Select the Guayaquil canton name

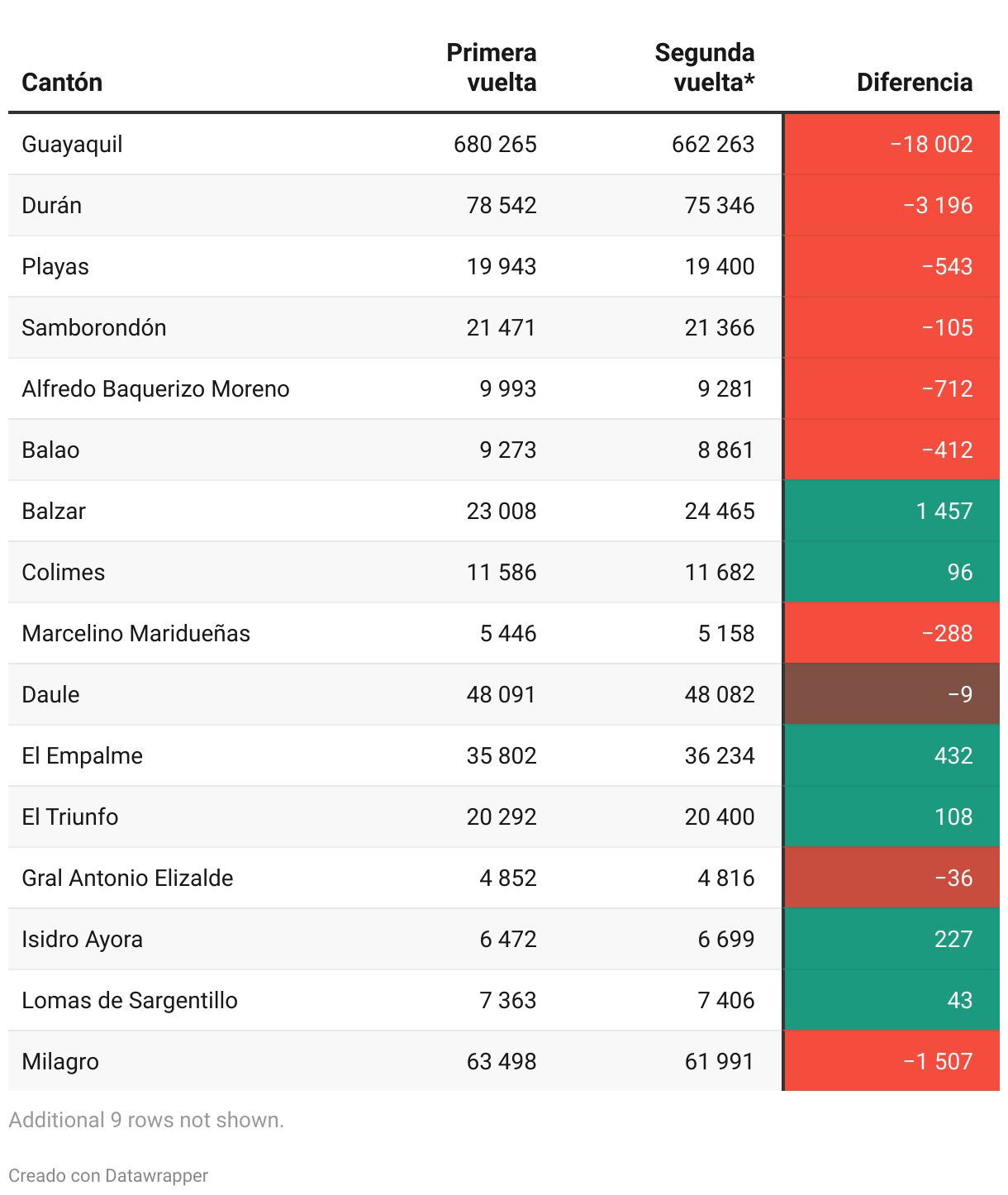click(x=72, y=145)
